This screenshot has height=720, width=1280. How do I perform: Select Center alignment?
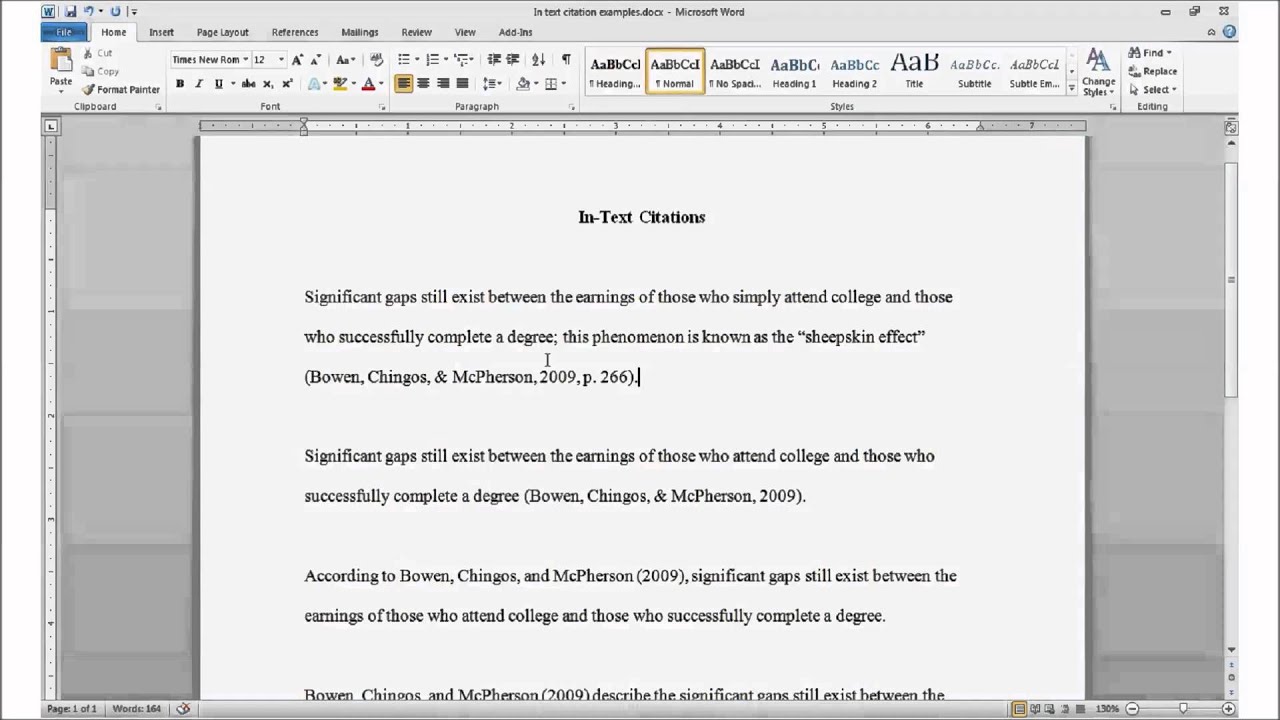tap(423, 84)
